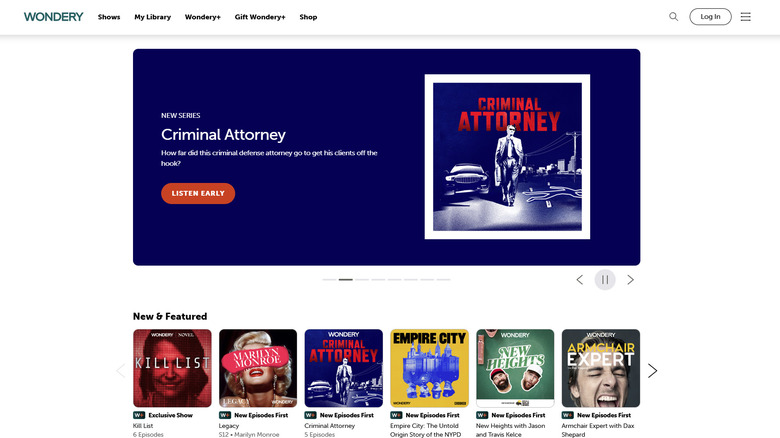This screenshot has width=780, height=438.
Task: Click the Log In button
Action: click(x=710, y=16)
